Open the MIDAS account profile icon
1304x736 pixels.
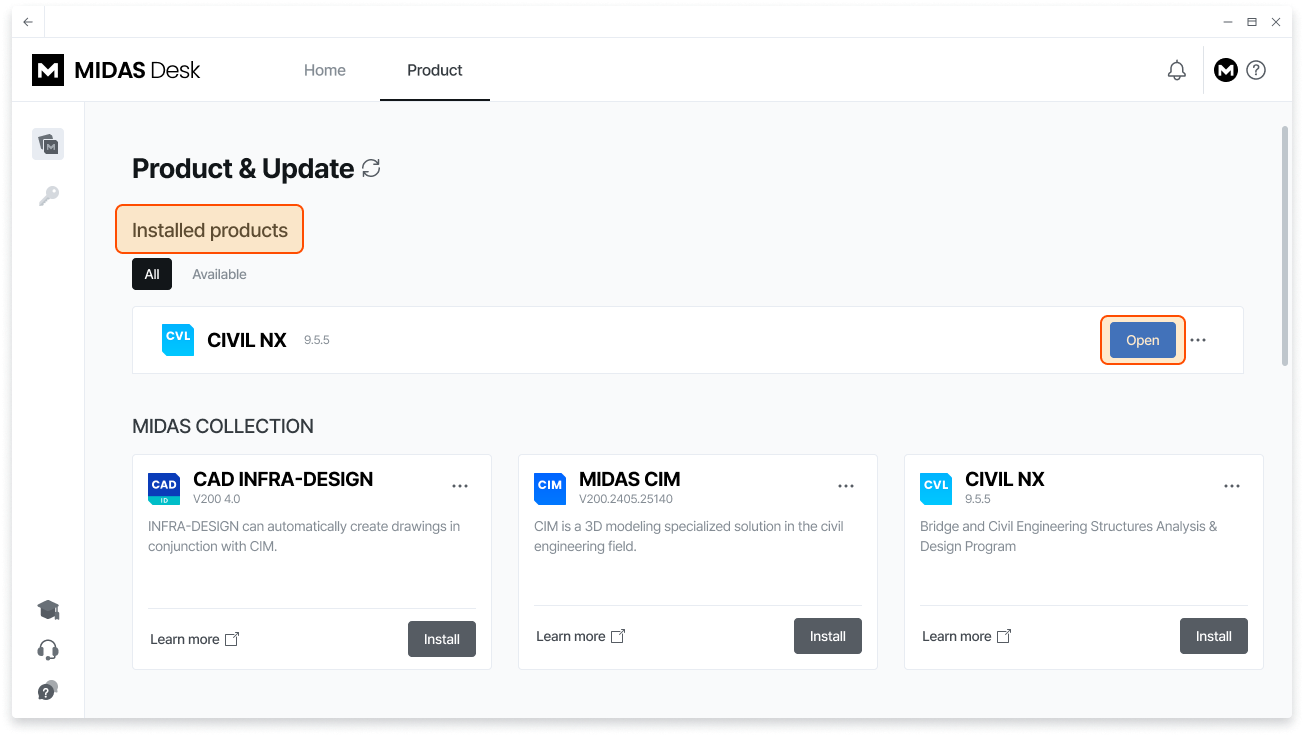click(x=1225, y=70)
